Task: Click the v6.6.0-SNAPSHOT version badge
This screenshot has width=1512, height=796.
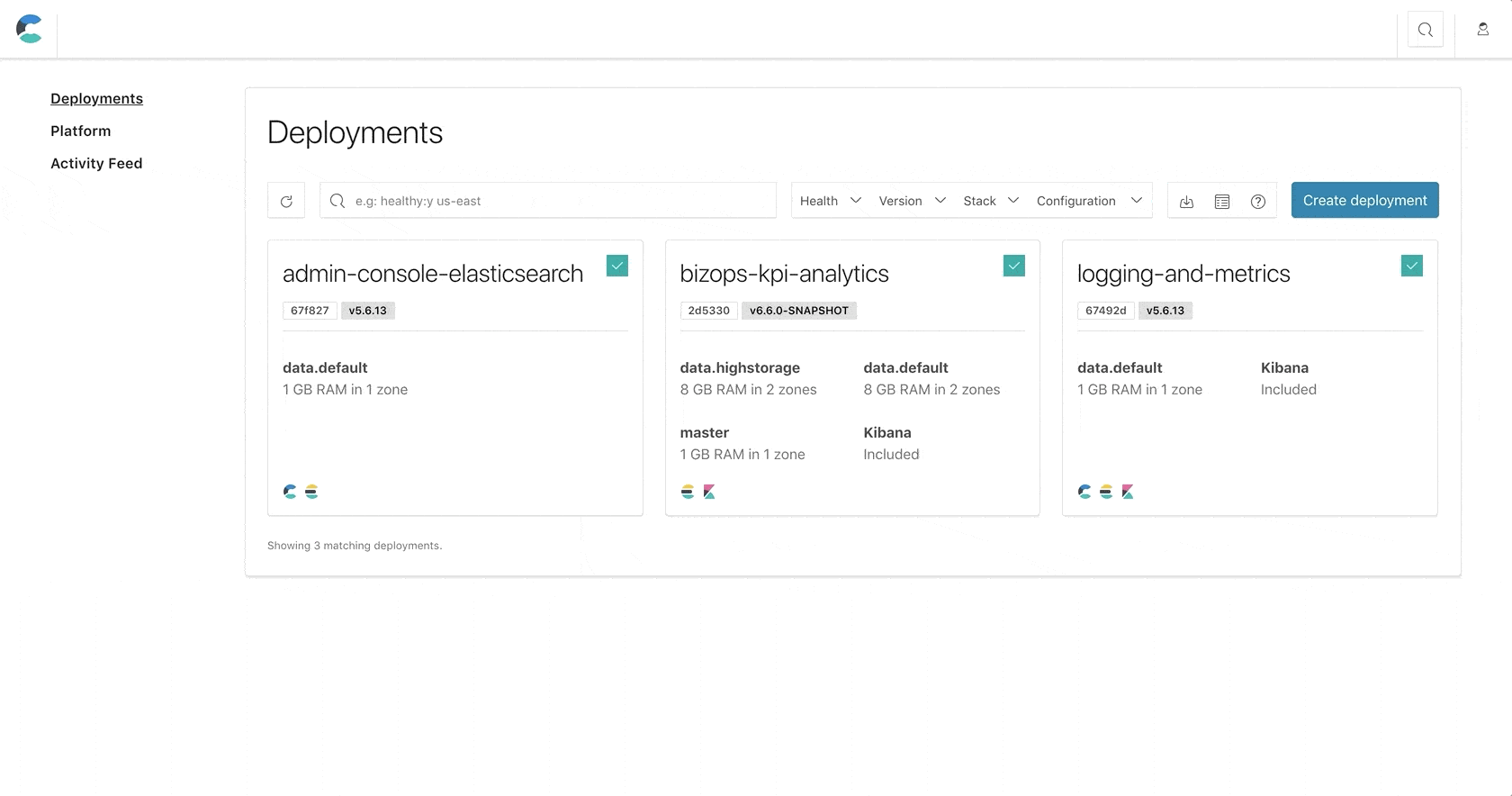Action: [799, 311]
